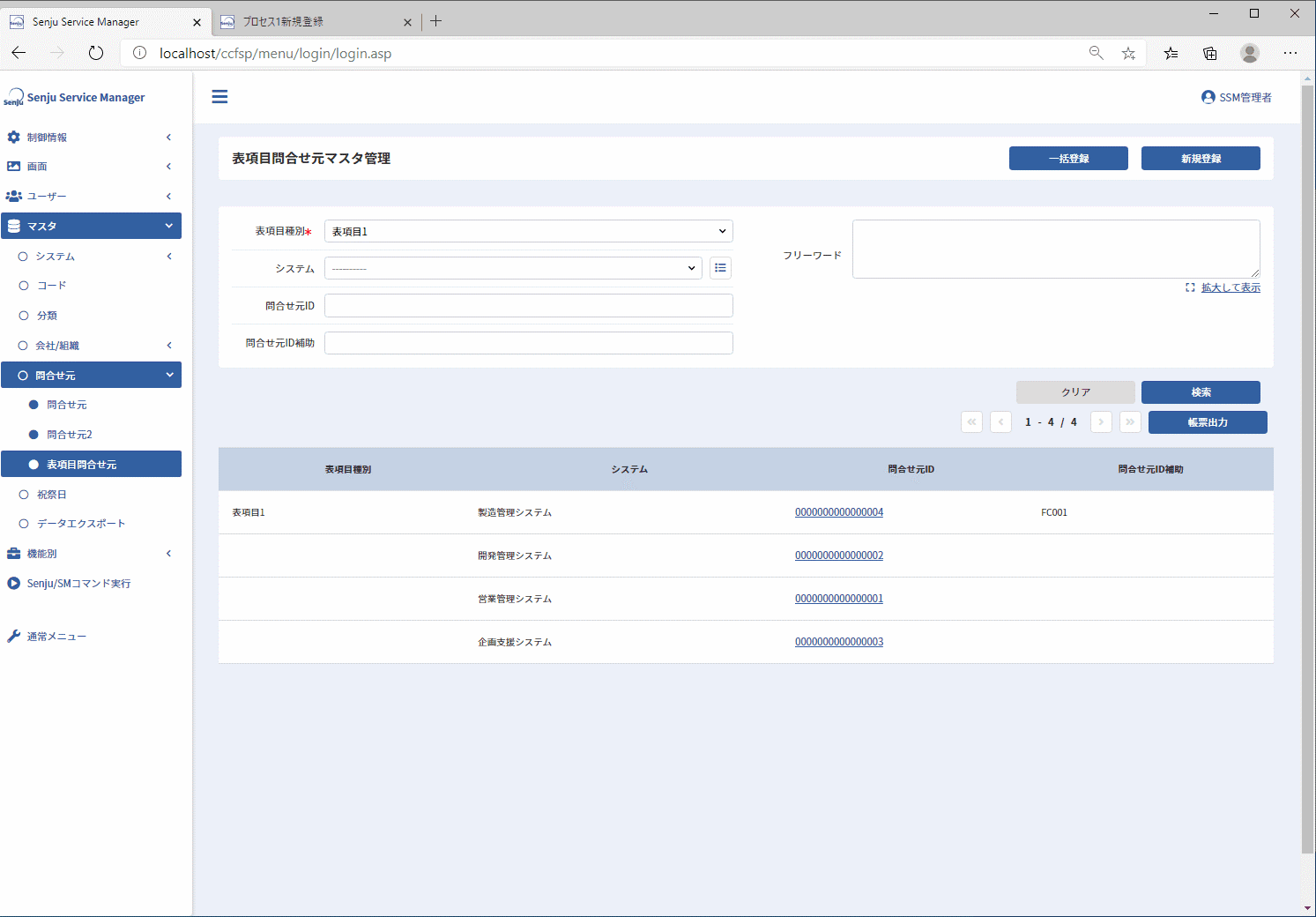
Task: Click the browser refresh icon
Action: [96, 53]
